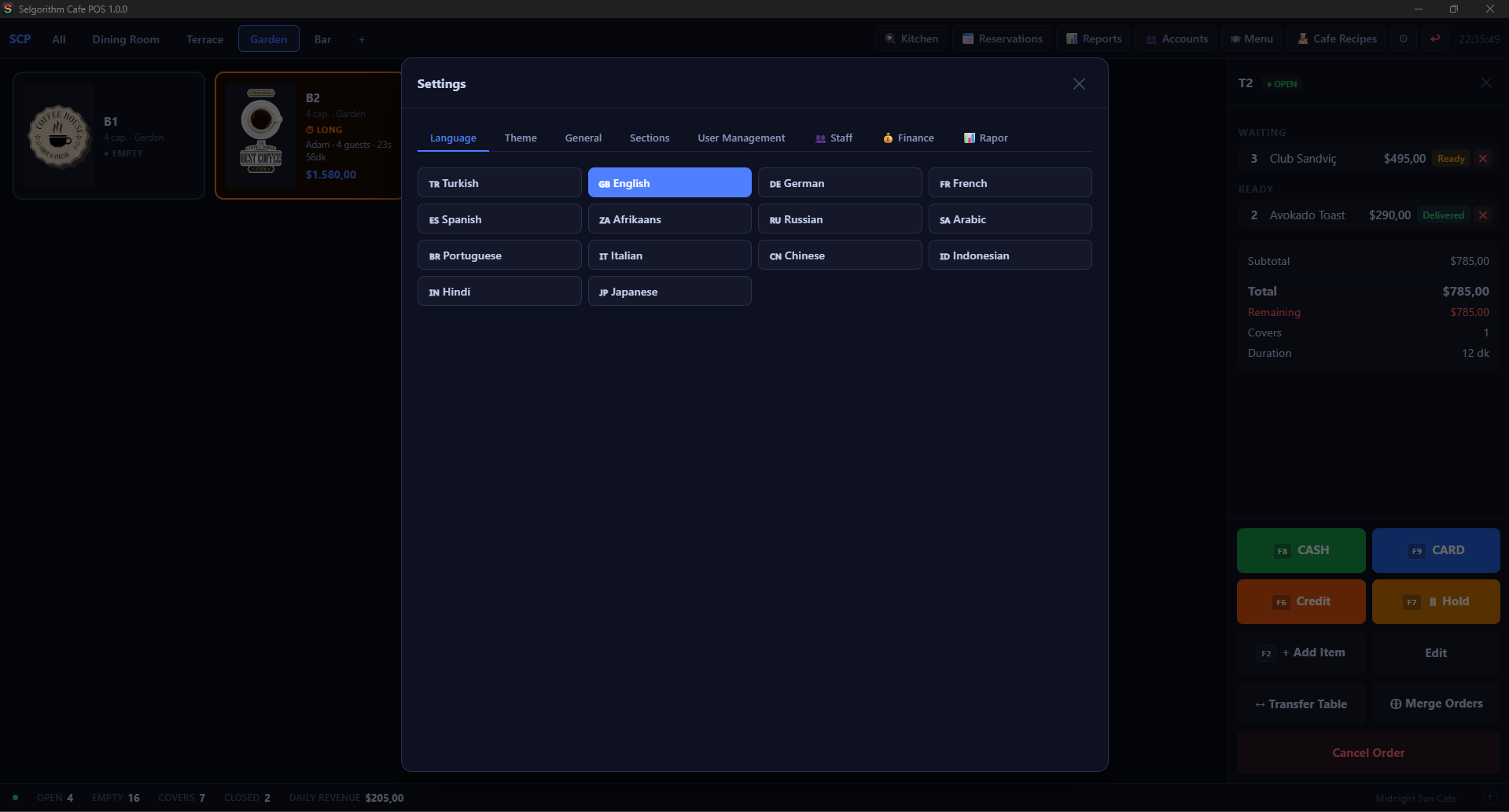Click the Remaining amount $785,00
The image size is (1509, 812).
1470,312
